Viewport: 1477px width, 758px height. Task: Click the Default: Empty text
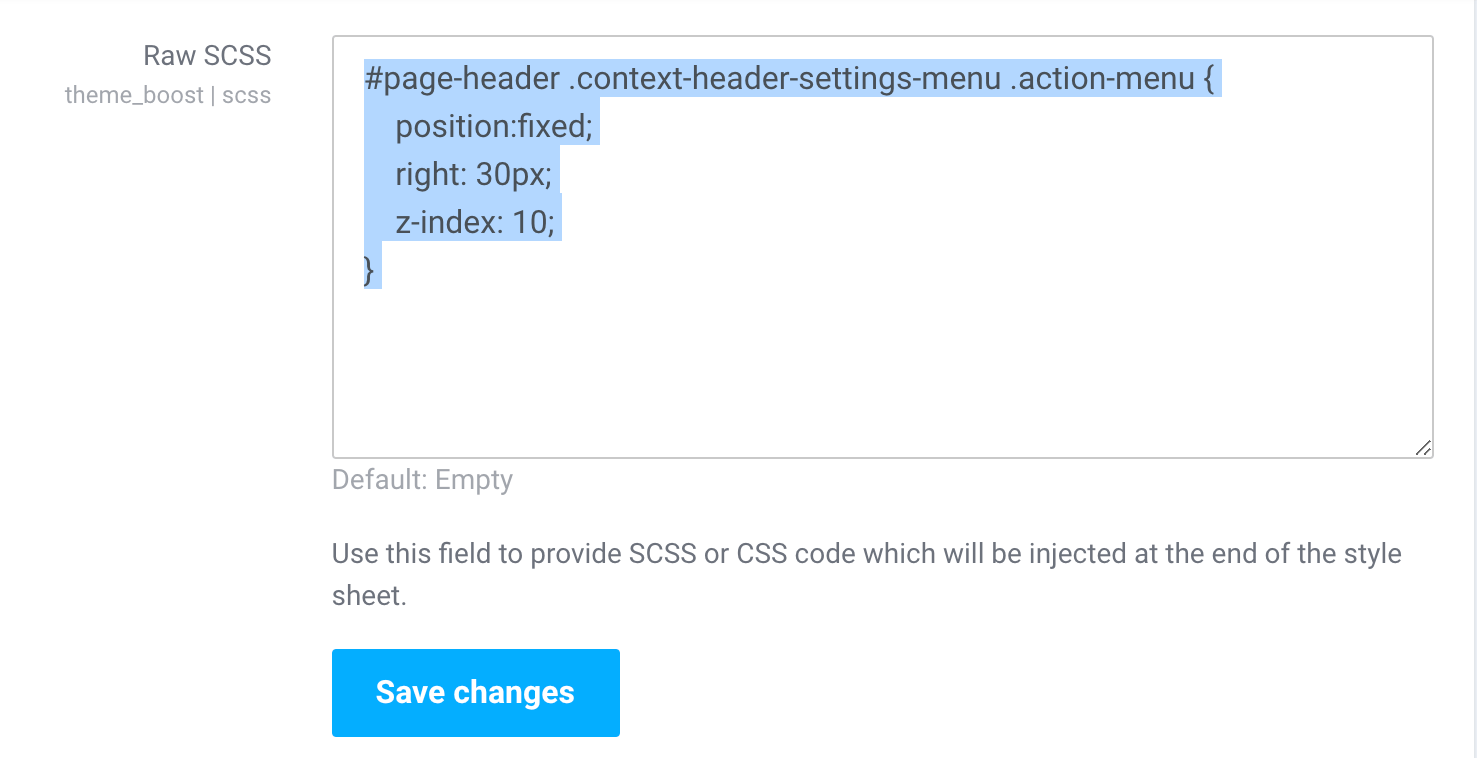[x=422, y=480]
